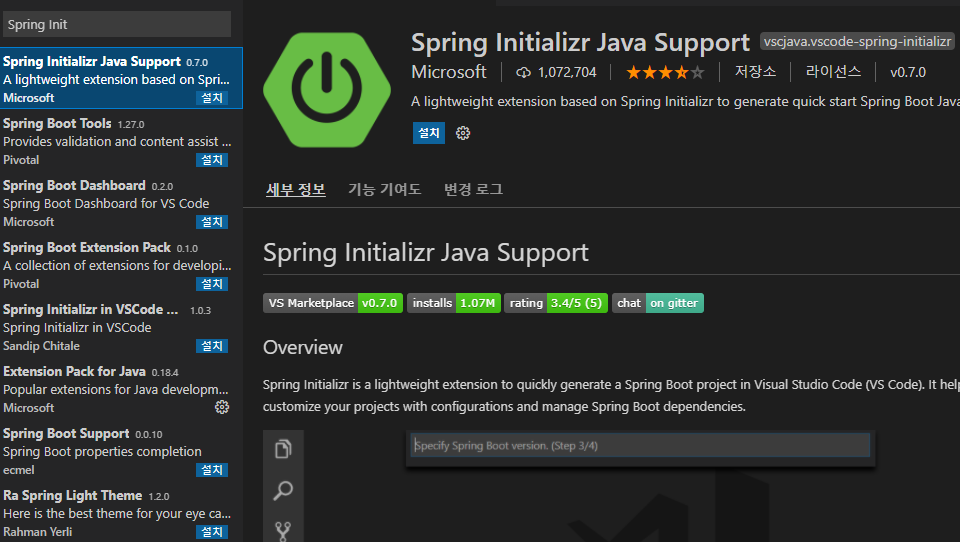Switch to the 기능 기여도 tab
960x542 pixels.
(x=384, y=189)
